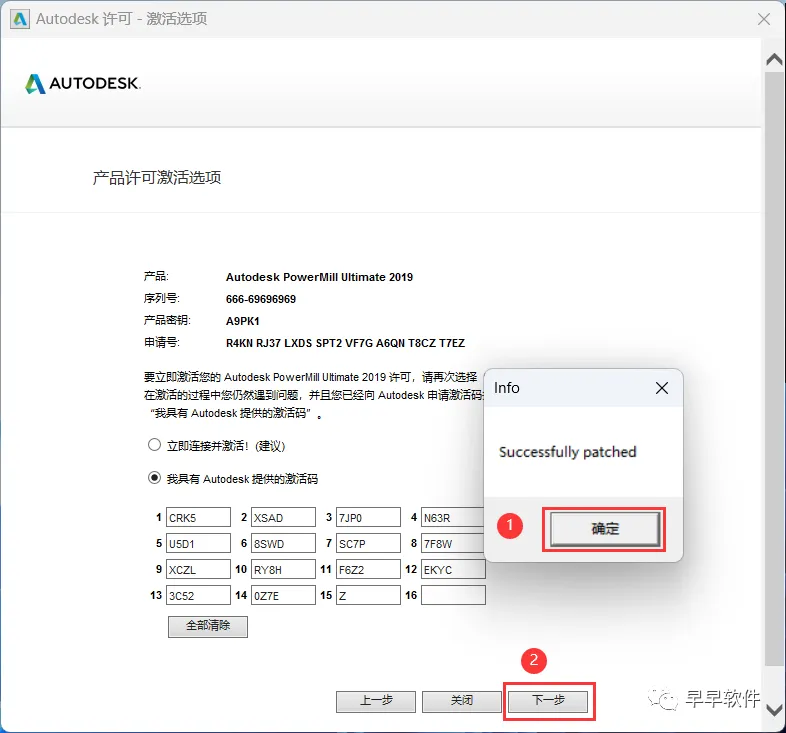
Task: Click activation field 15 containing Z
Action: click(368, 596)
